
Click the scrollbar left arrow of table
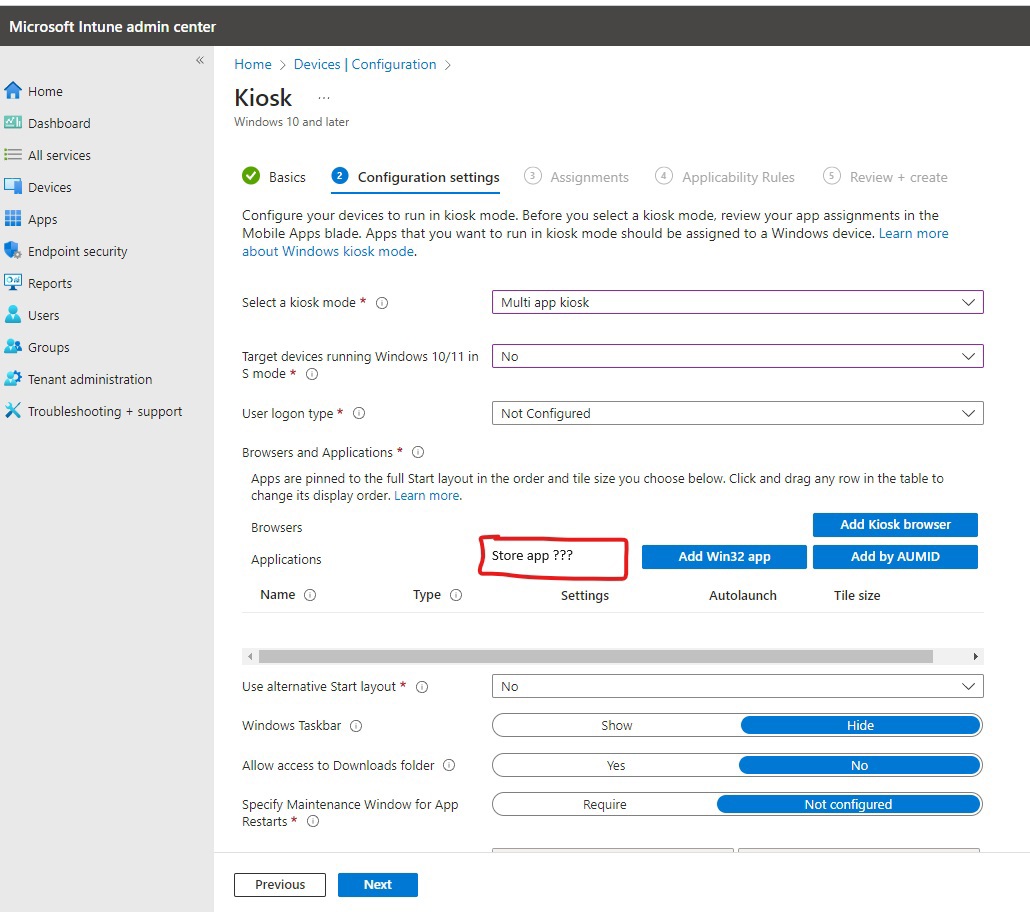pos(250,656)
